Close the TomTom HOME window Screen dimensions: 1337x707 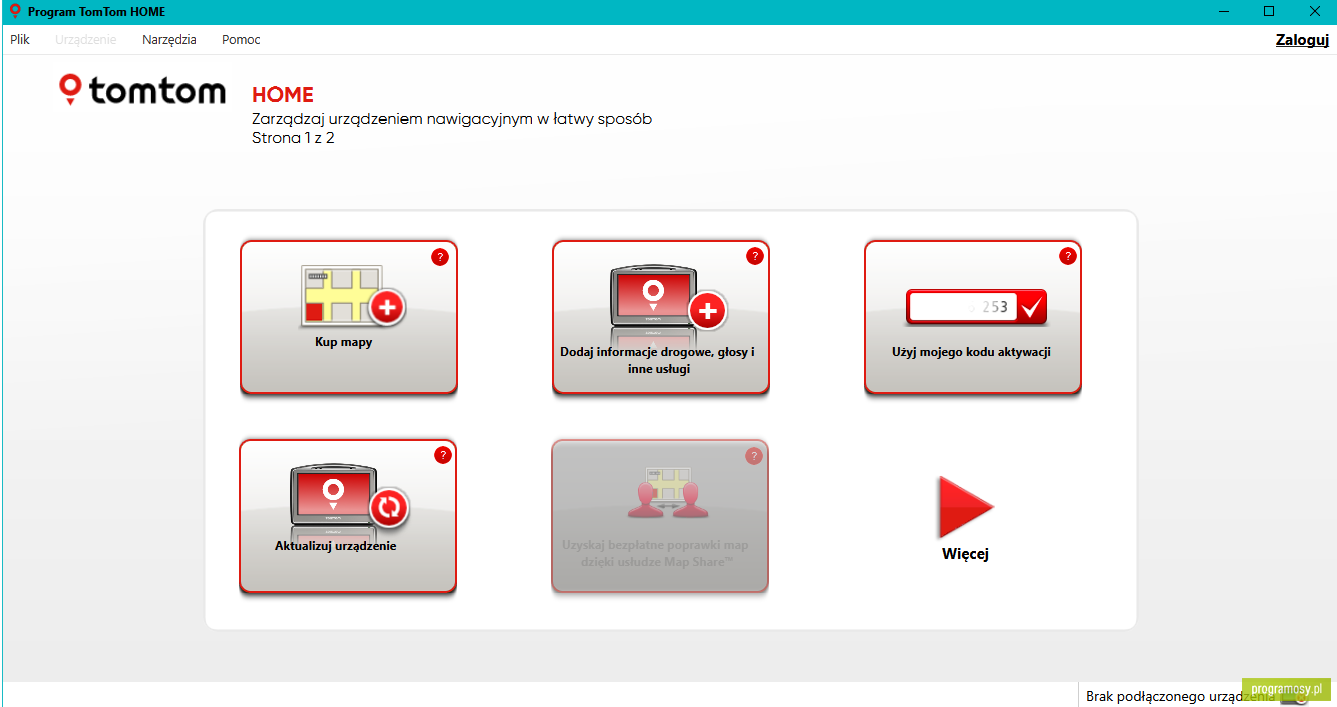click(x=1314, y=12)
